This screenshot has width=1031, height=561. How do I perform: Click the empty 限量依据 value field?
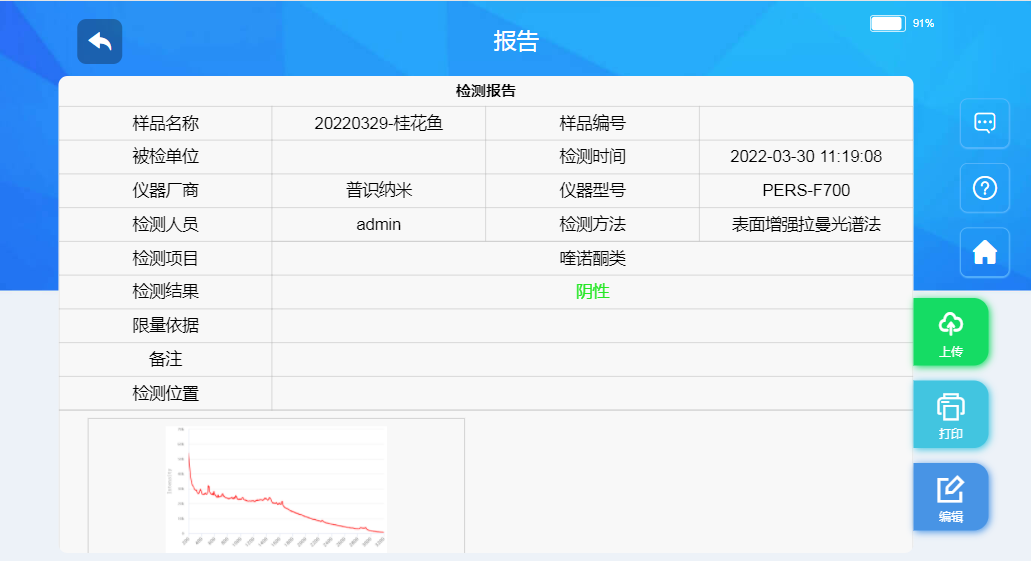pos(592,326)
